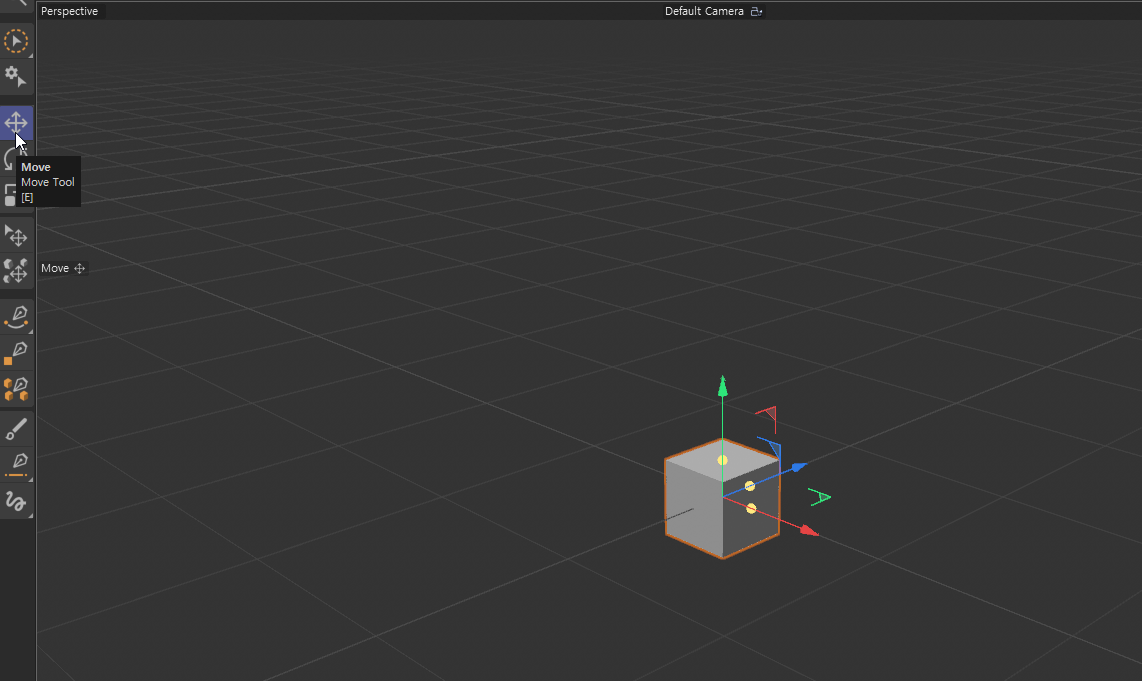
Task: Click the camera icon beside Default Camera
Action: 756,11
